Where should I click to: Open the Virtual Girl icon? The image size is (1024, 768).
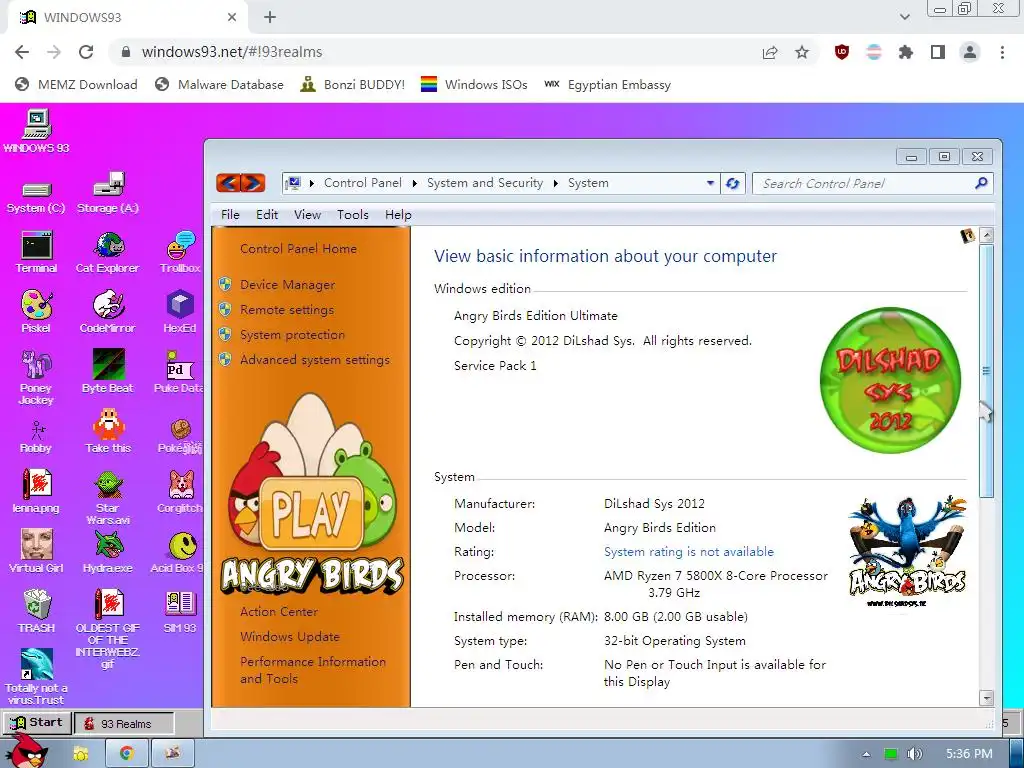(36, 552)
